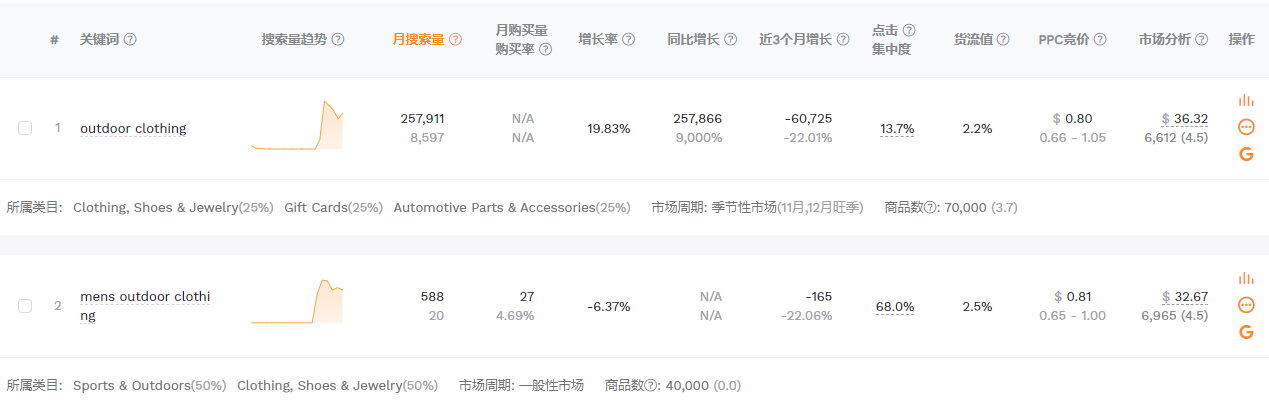
Task: Open the bar chart icon for mens outdoor clothing
Action: (1246, 278)
